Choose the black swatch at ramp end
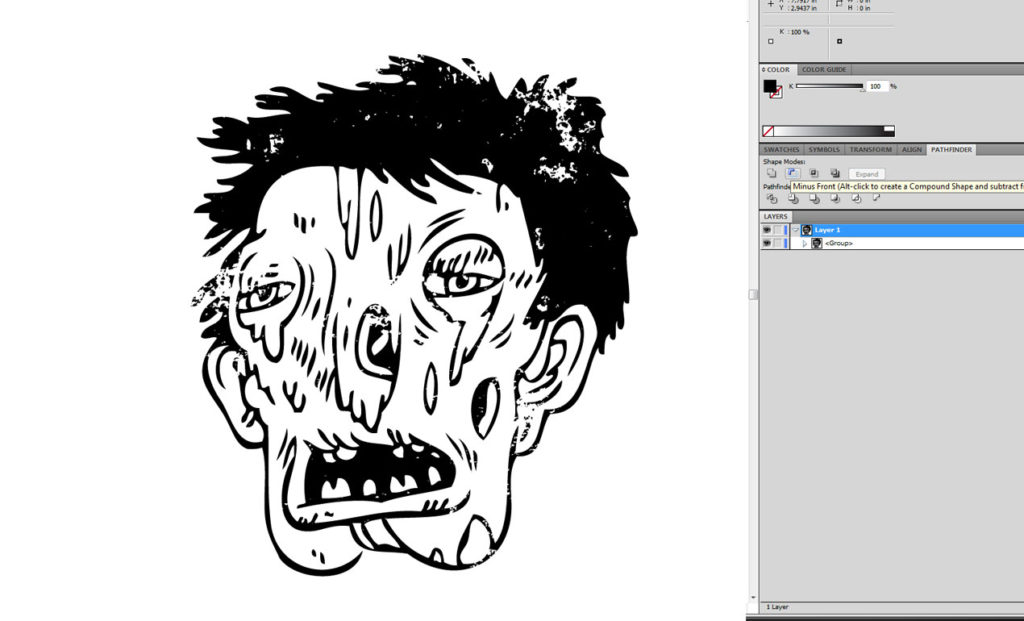The image size is (1024, 621). [x=889, y=134]
